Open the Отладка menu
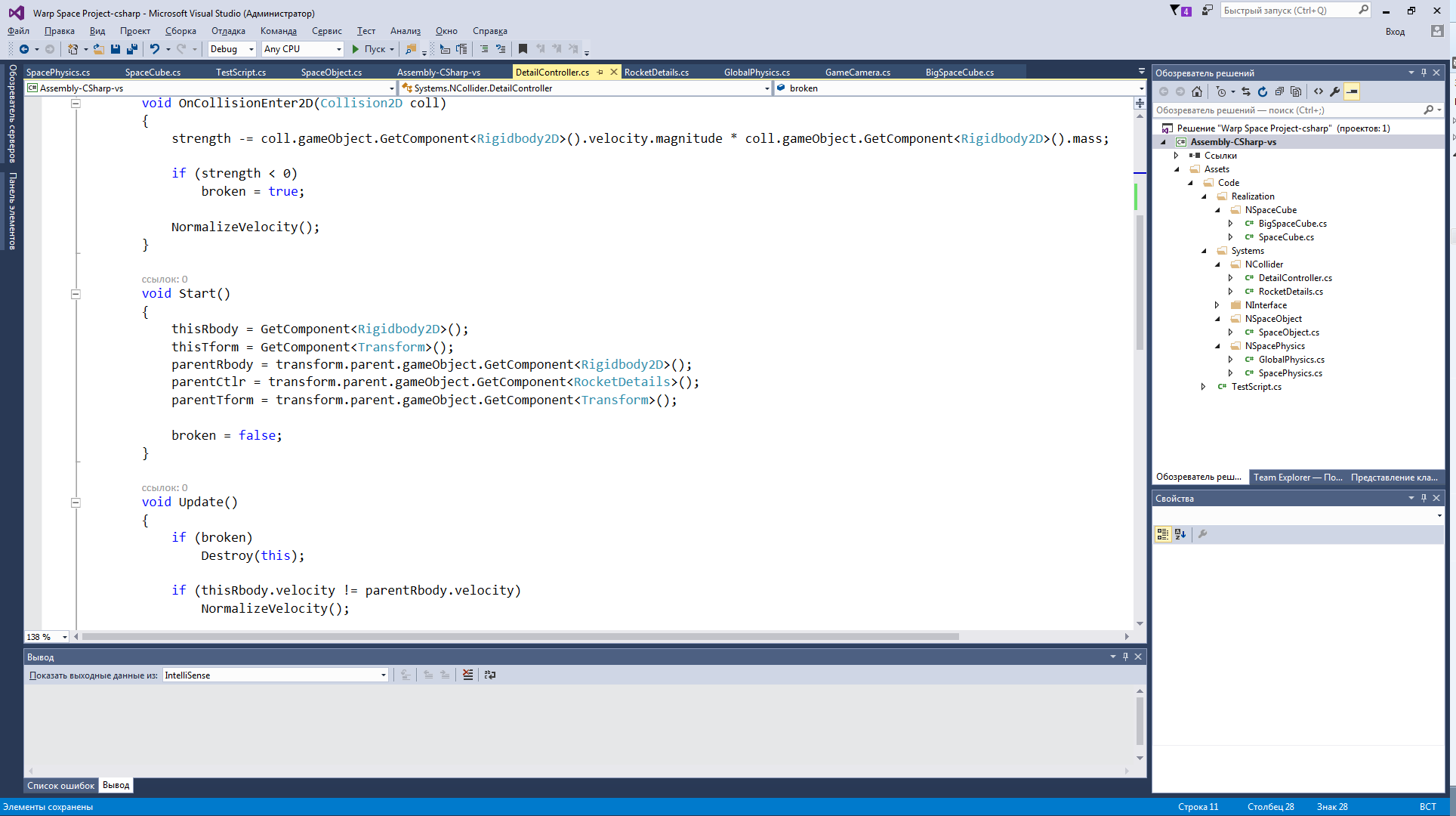This screenshot has height=816, width=1456. [x=228, y=31]
